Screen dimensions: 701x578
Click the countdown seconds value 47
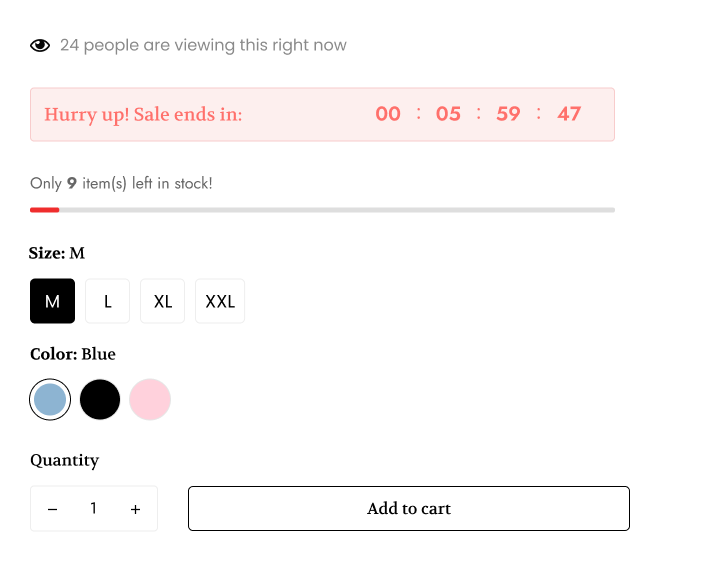click(x=569, y=114)
